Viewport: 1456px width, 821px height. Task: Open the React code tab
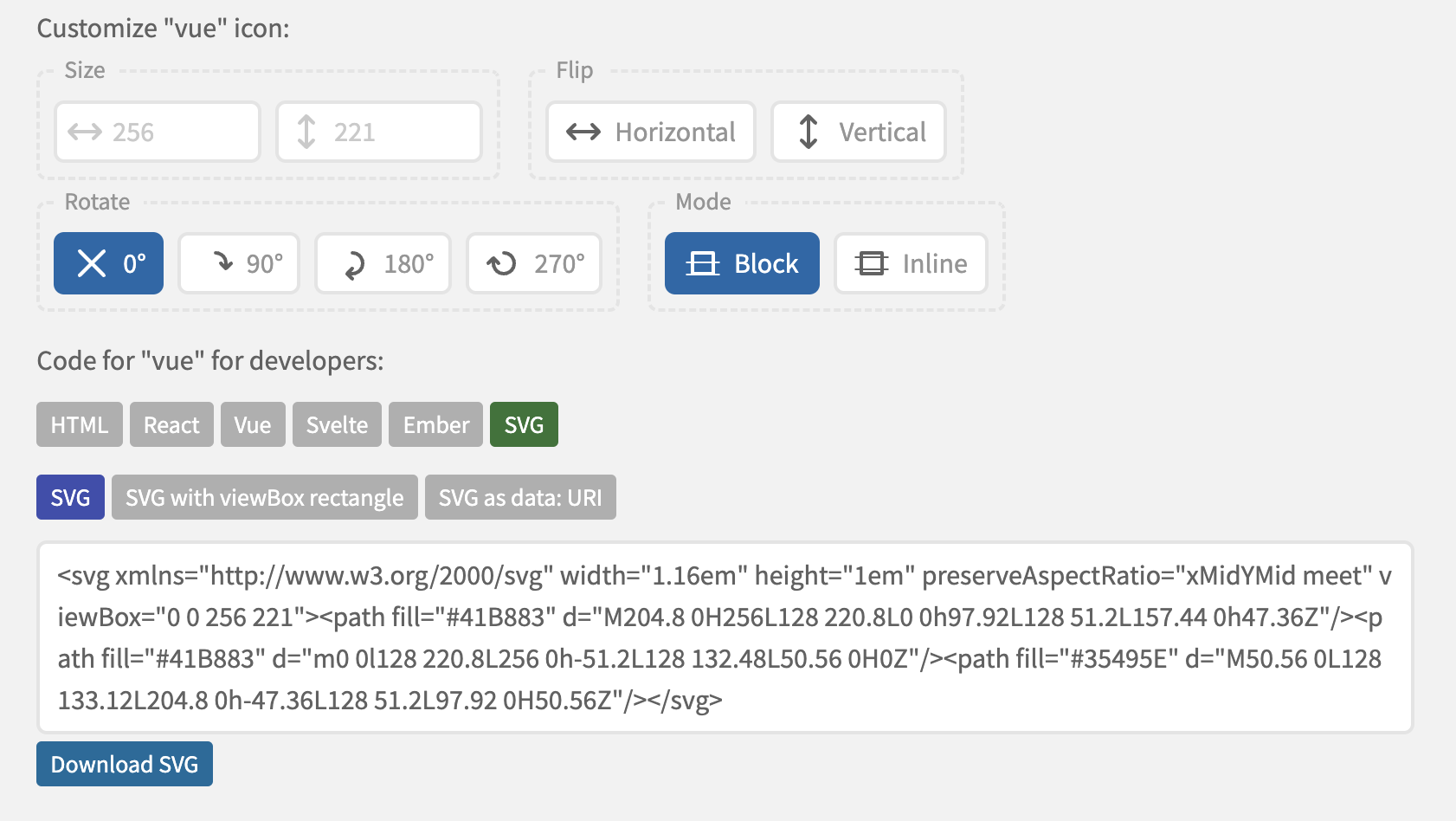pyautogui.click(x=171, y=424)
